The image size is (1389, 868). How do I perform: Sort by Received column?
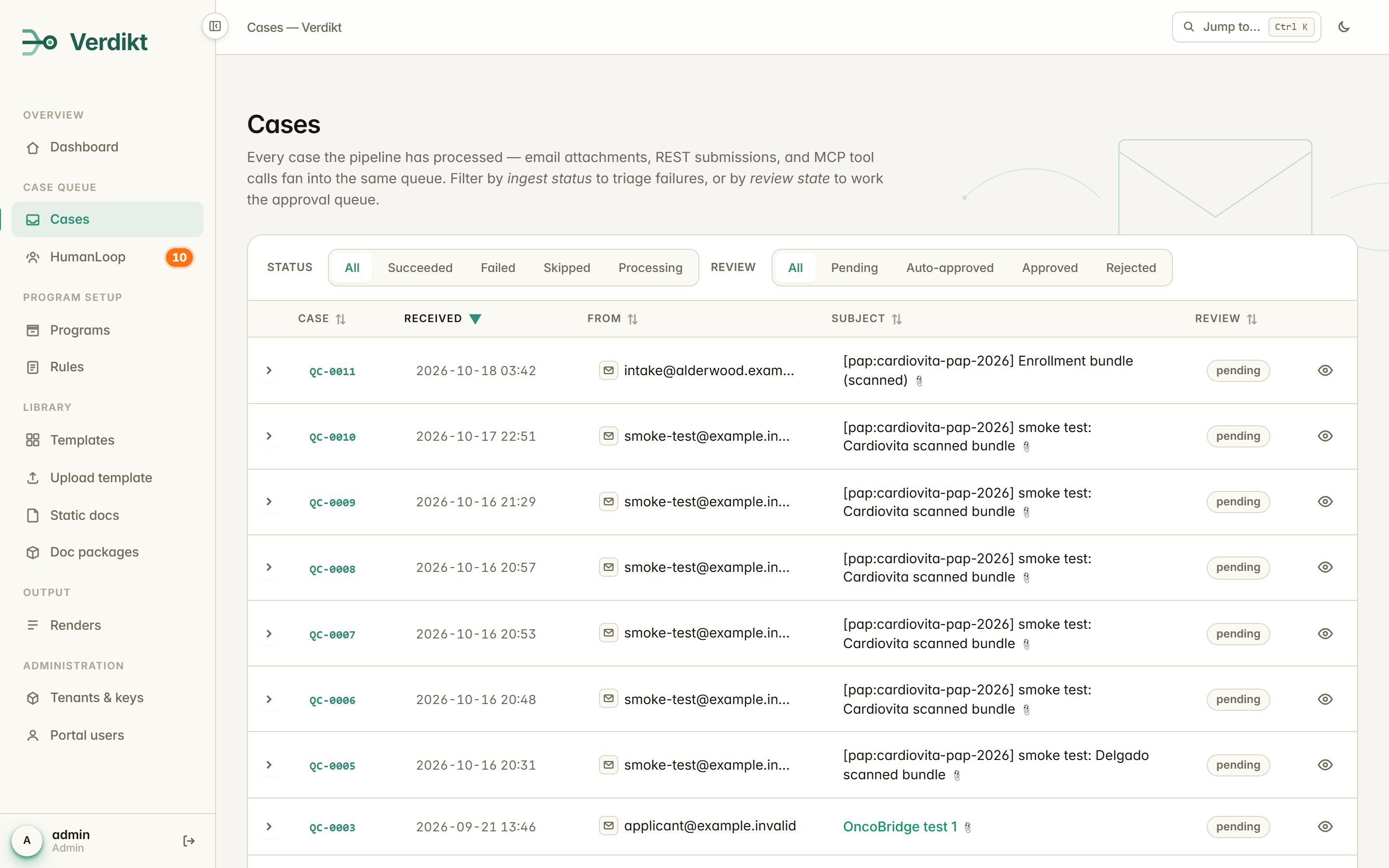[x=442, y=319]
